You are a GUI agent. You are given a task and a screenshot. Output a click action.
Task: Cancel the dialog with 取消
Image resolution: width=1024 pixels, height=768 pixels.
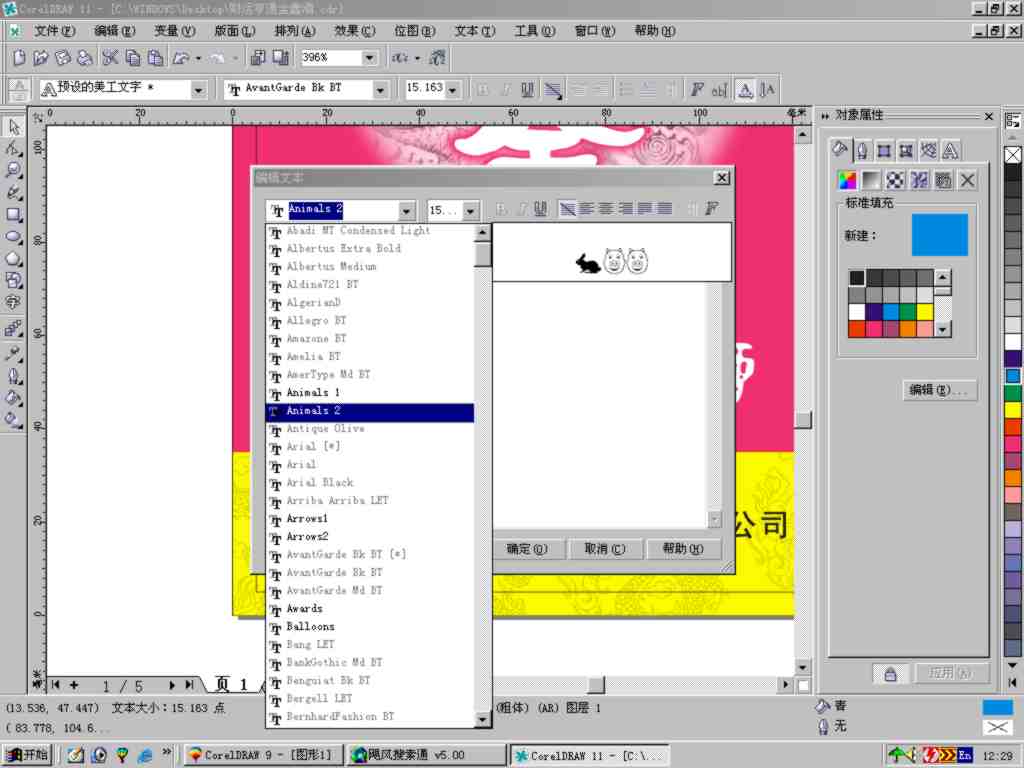click(605, 549)
